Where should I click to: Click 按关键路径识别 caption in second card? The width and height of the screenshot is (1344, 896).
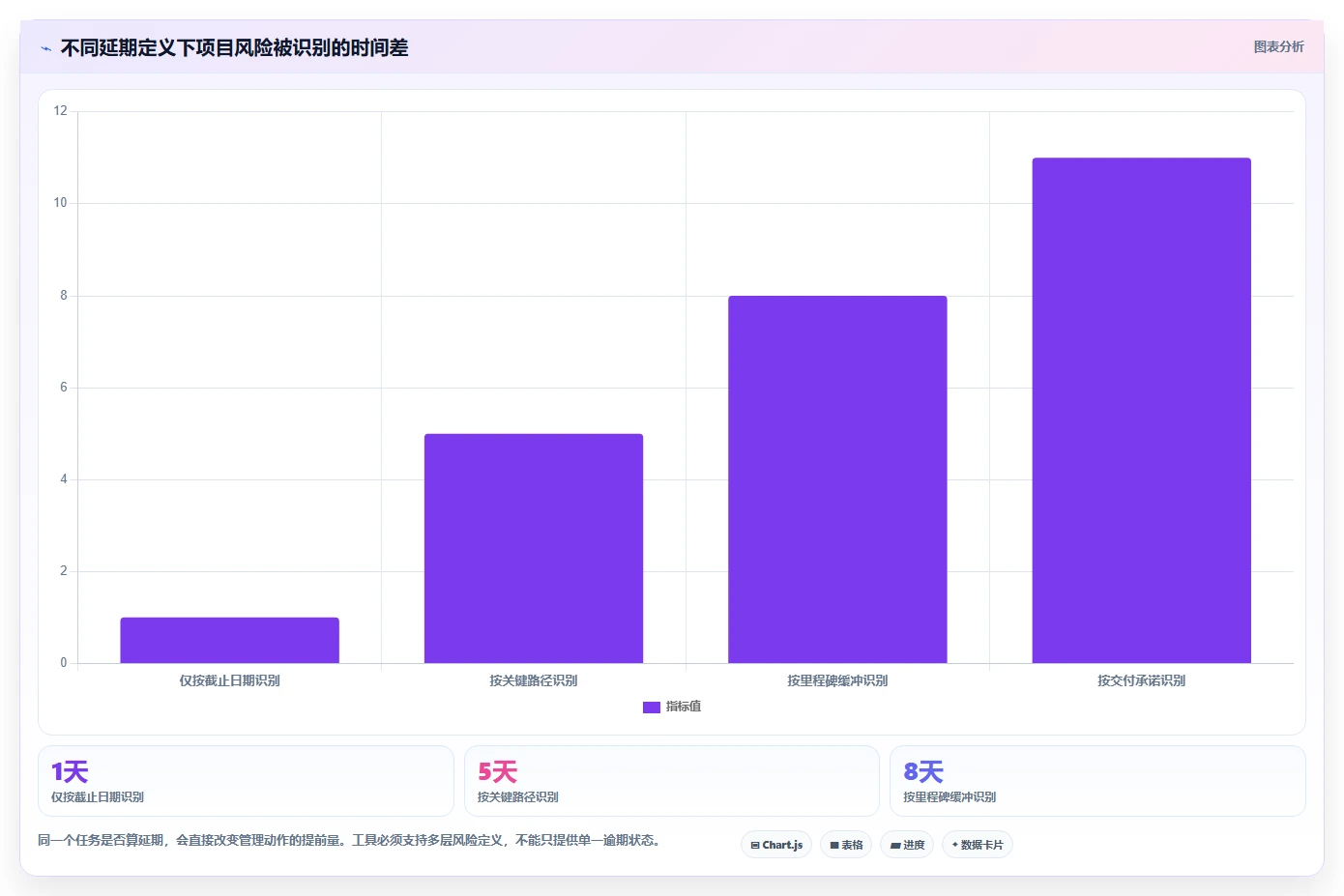(x=517, y=797)
